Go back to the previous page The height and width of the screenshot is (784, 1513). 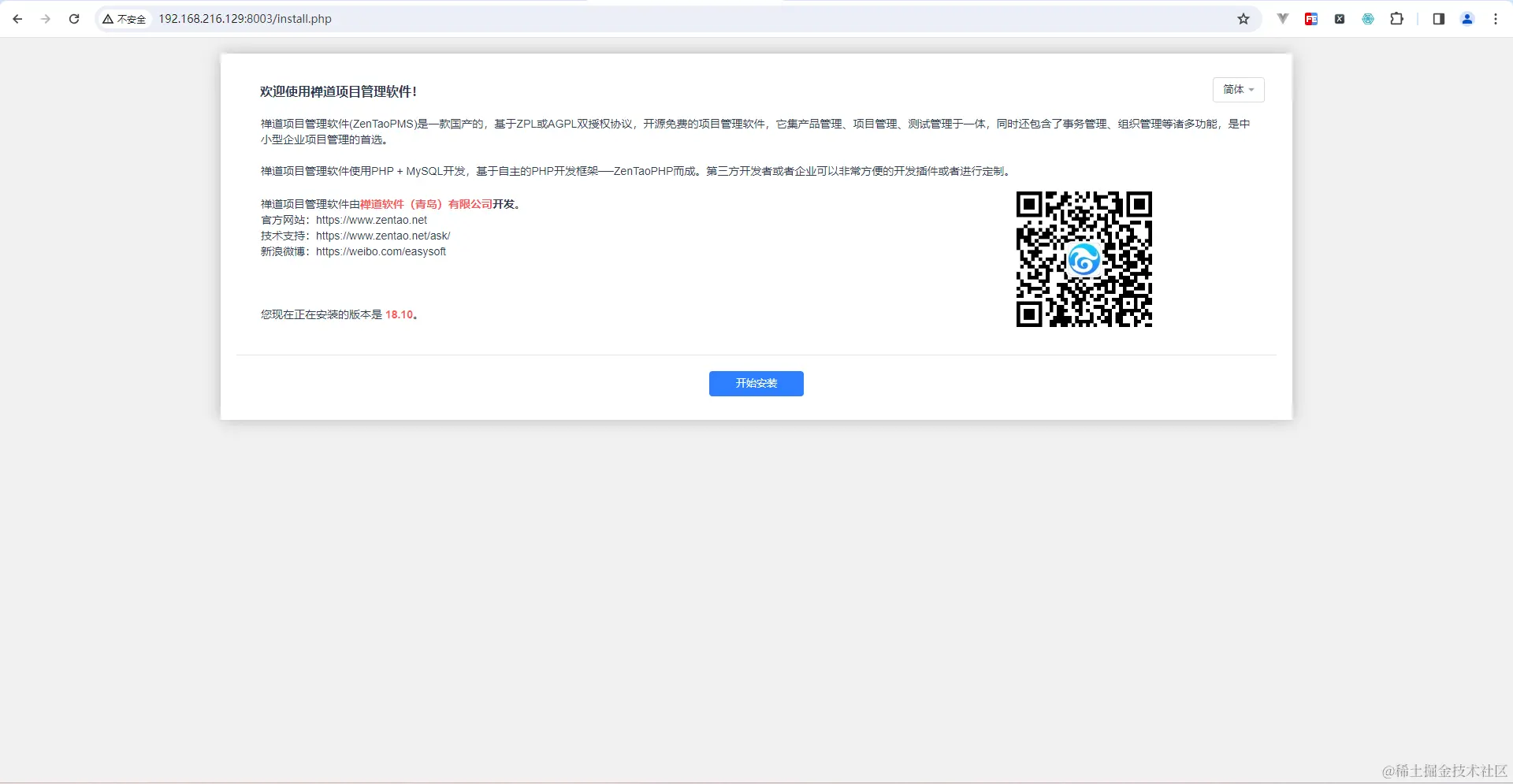(17, 19)
